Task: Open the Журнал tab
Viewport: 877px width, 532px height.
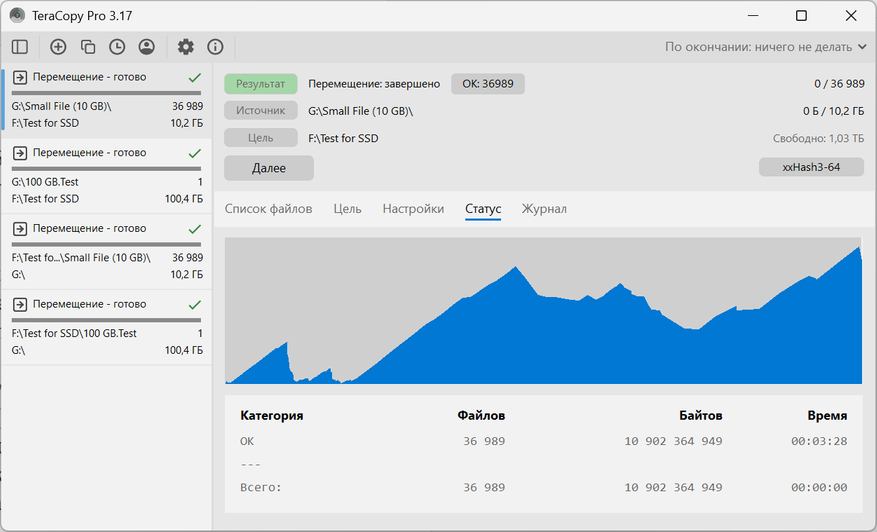Action: pos(544,209)
